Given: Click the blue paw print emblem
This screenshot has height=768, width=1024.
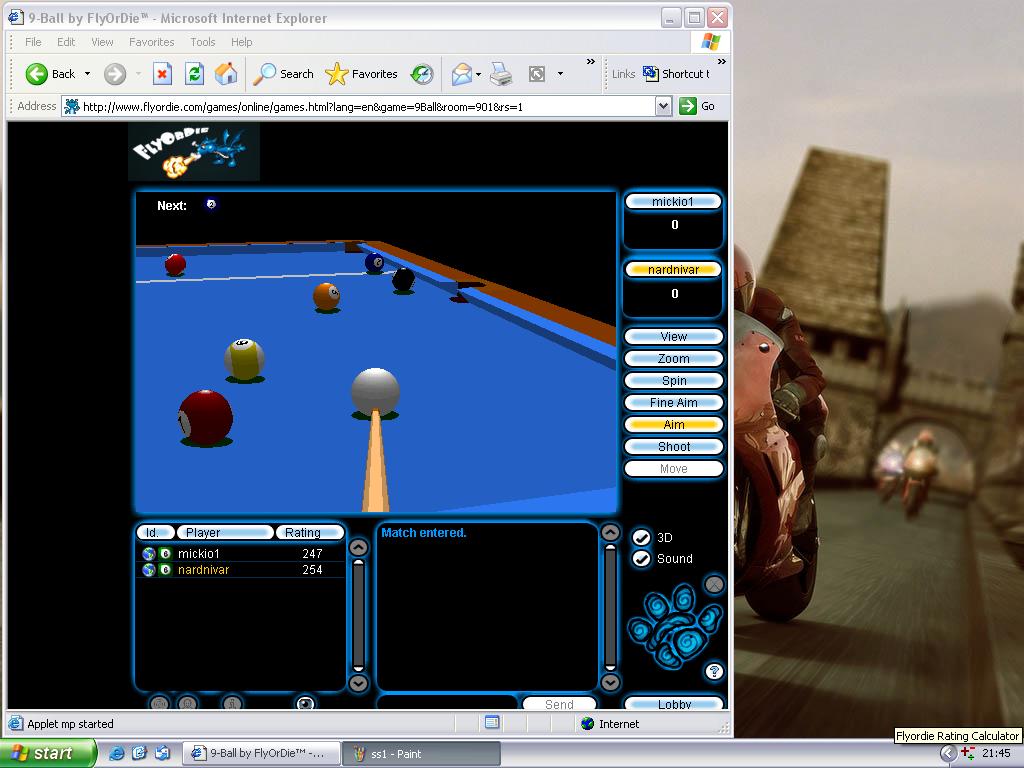Looking at the screenshot, I should coord(675,628).
